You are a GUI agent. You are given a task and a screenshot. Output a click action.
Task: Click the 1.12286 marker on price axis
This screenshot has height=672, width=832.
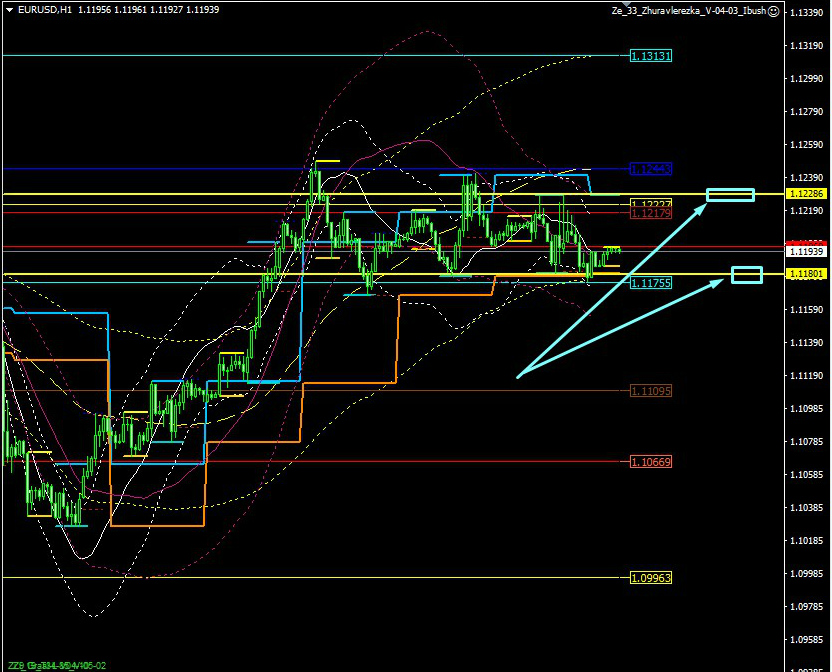[x=806, y=193]
